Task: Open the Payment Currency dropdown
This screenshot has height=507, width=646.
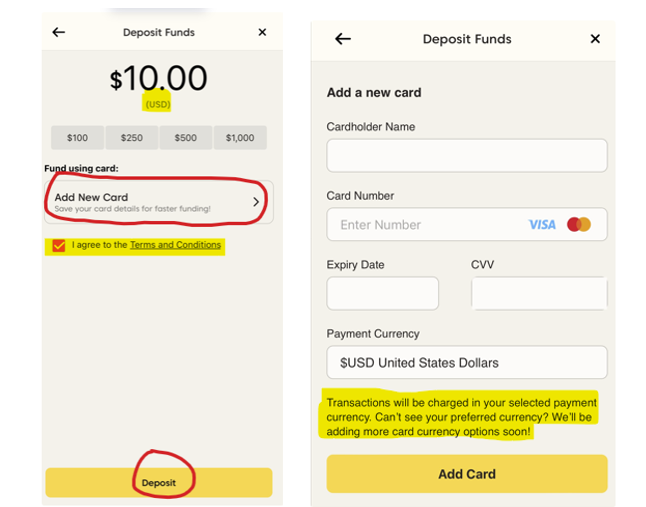Action: click(x=466, y=362)
